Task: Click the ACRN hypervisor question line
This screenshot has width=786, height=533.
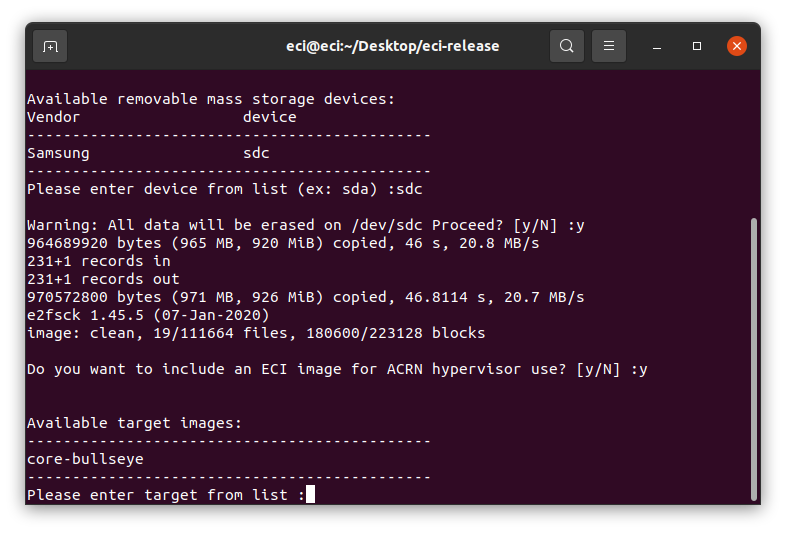Action: (x=337, y=369)
